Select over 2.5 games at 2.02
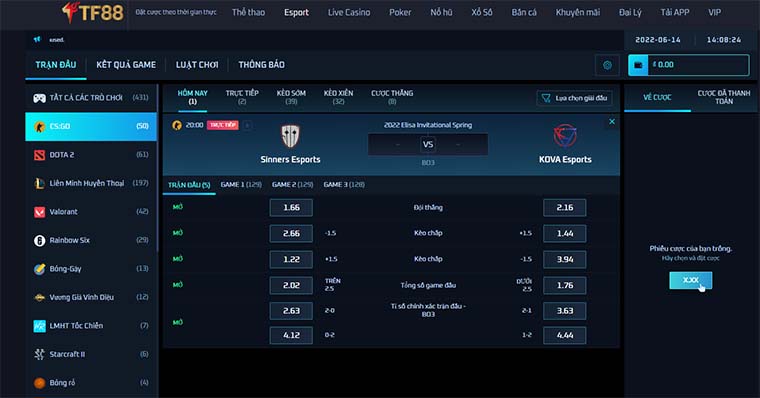The width and height of the screenshot is (760, 398). tap(291, 286)
